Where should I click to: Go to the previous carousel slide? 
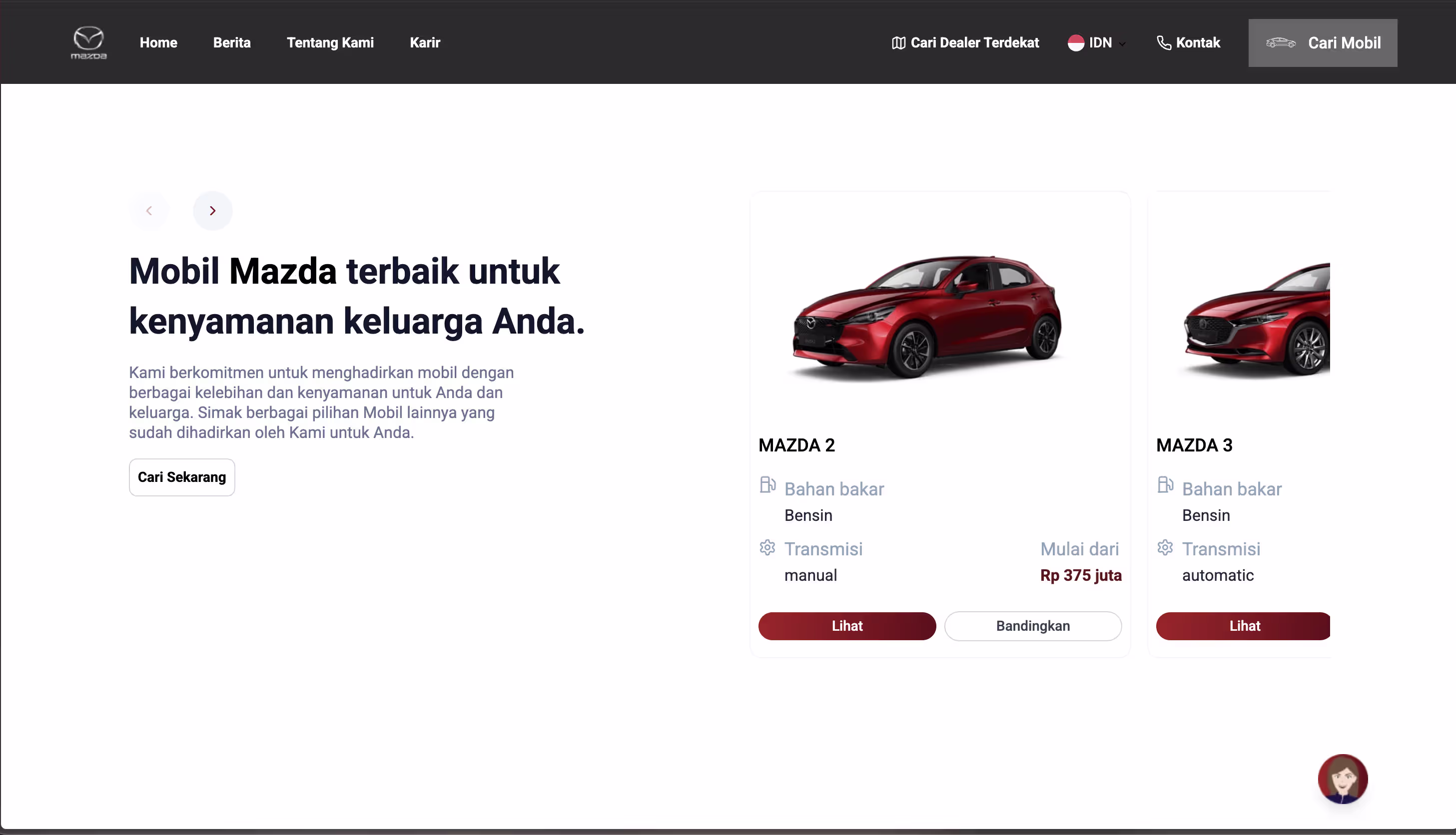coord(149,210)
